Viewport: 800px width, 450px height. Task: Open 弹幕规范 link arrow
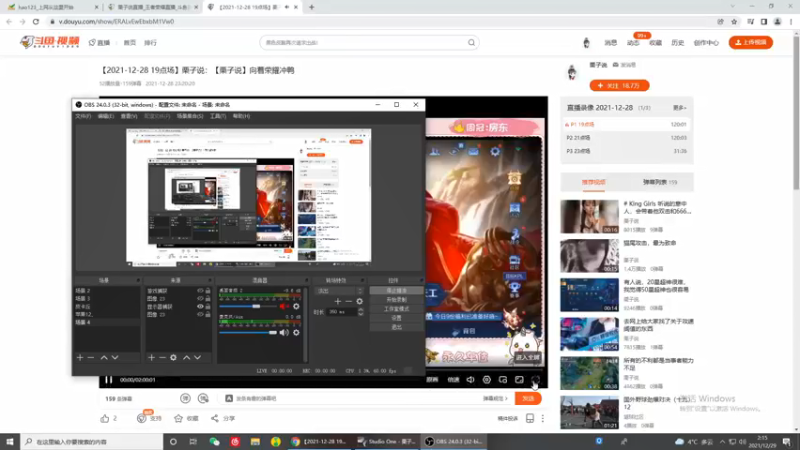click(495, 398)
